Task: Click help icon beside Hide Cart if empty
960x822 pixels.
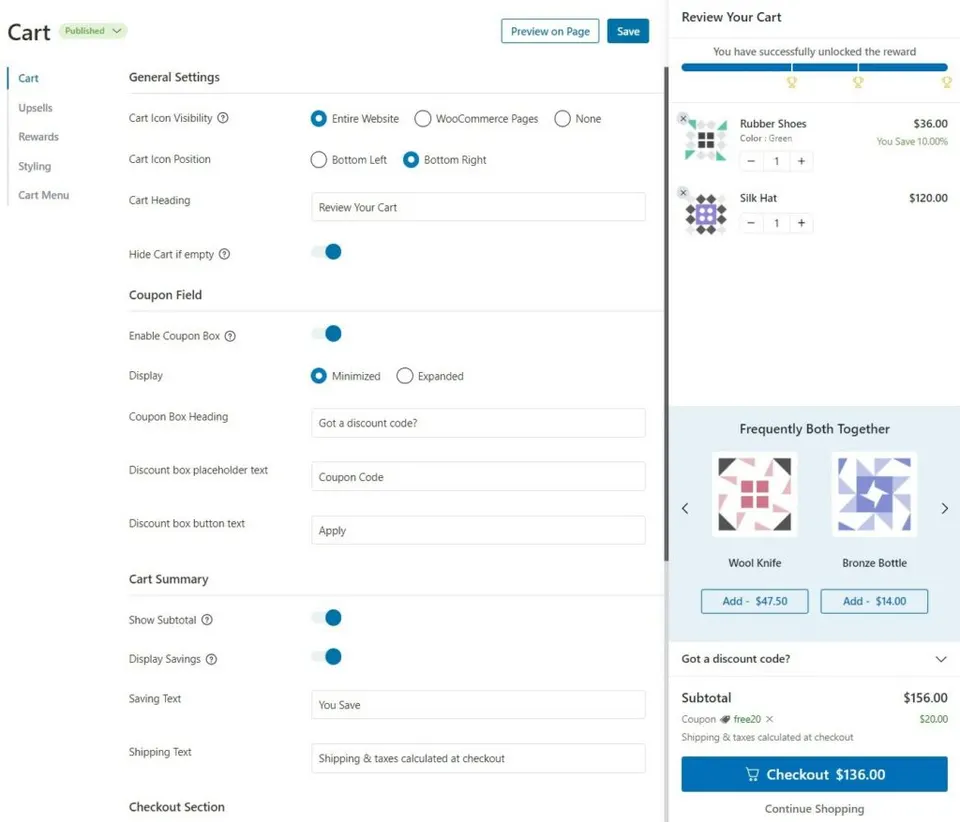Action: (225, 254)
